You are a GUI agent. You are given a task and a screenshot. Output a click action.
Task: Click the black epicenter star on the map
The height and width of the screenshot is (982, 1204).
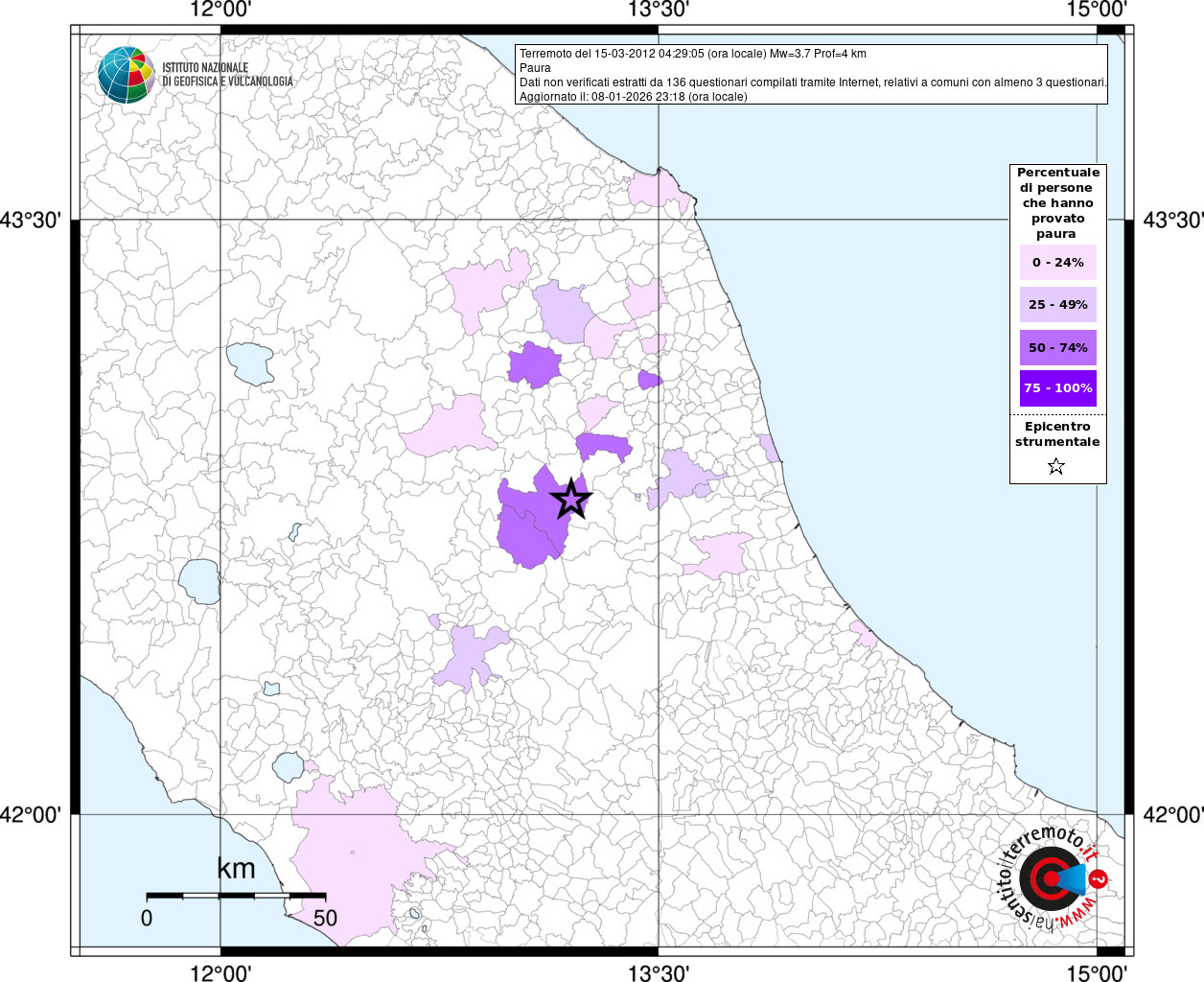click(x=571, y=499)
